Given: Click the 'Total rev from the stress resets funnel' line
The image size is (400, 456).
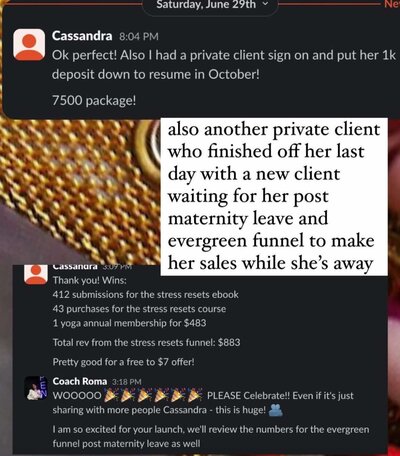Looking at the screenshot, I should pos(146,342).
